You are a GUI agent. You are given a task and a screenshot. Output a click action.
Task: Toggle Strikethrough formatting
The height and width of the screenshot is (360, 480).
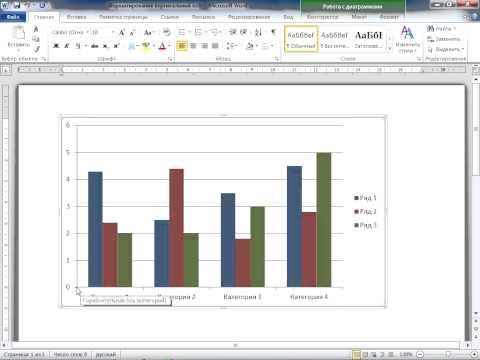click(x=94, y=46)
